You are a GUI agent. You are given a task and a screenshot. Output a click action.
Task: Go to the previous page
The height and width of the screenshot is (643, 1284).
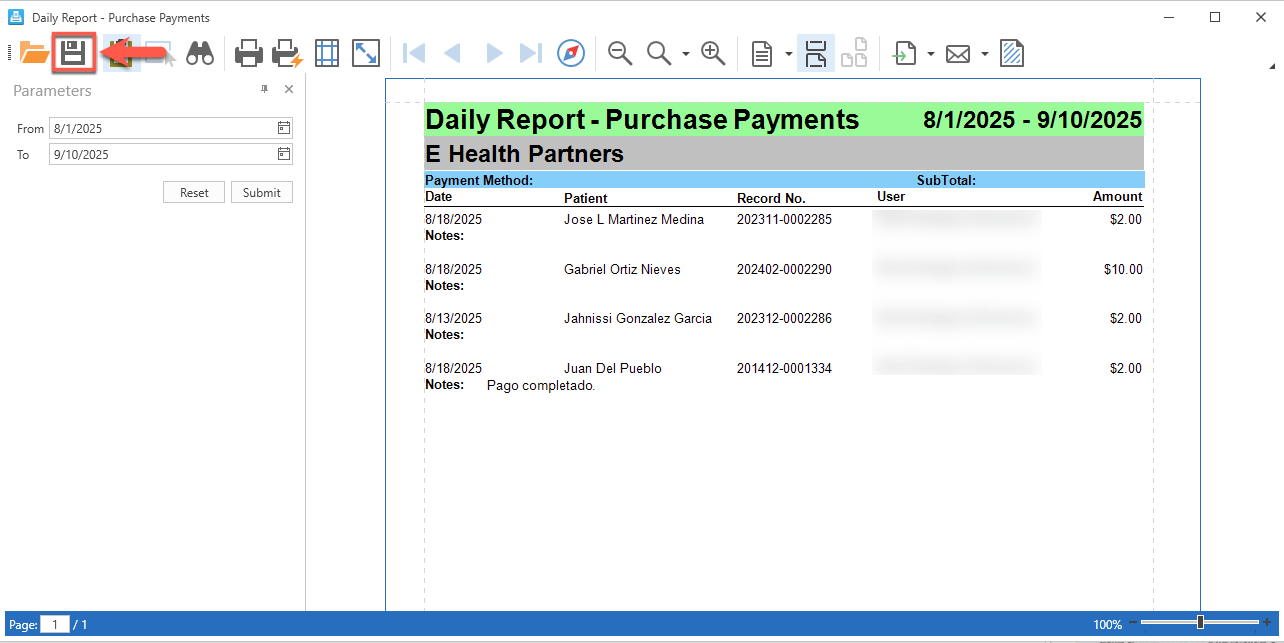(x=452, y=53)
